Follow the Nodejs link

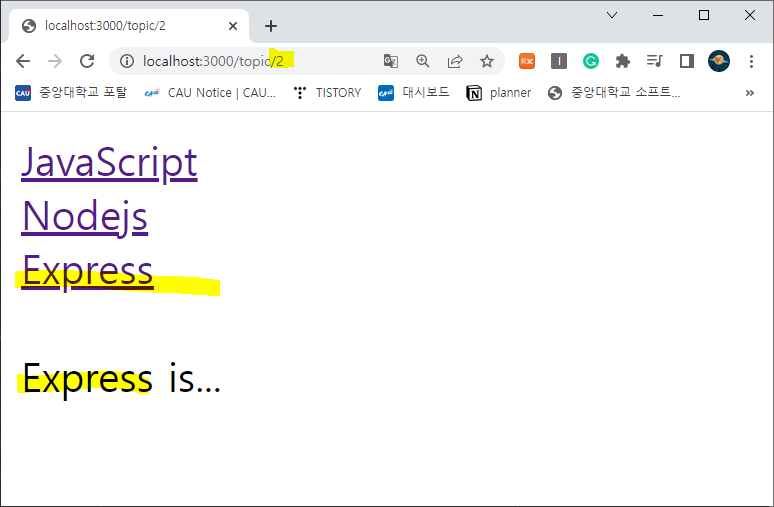coord(84,217)
